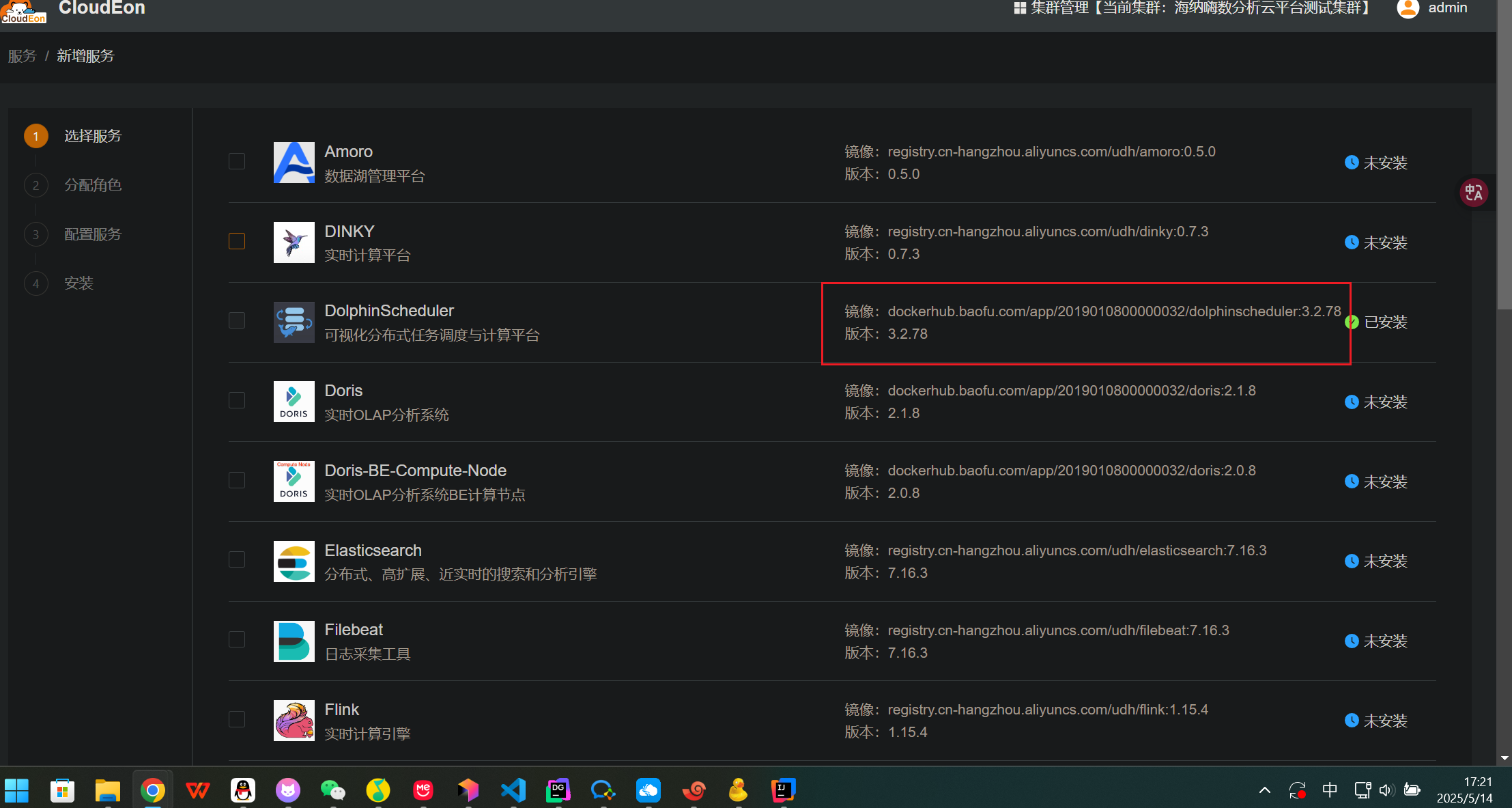Go to step 3 配置服务
Screen dimensions: 1512x808
73,234
